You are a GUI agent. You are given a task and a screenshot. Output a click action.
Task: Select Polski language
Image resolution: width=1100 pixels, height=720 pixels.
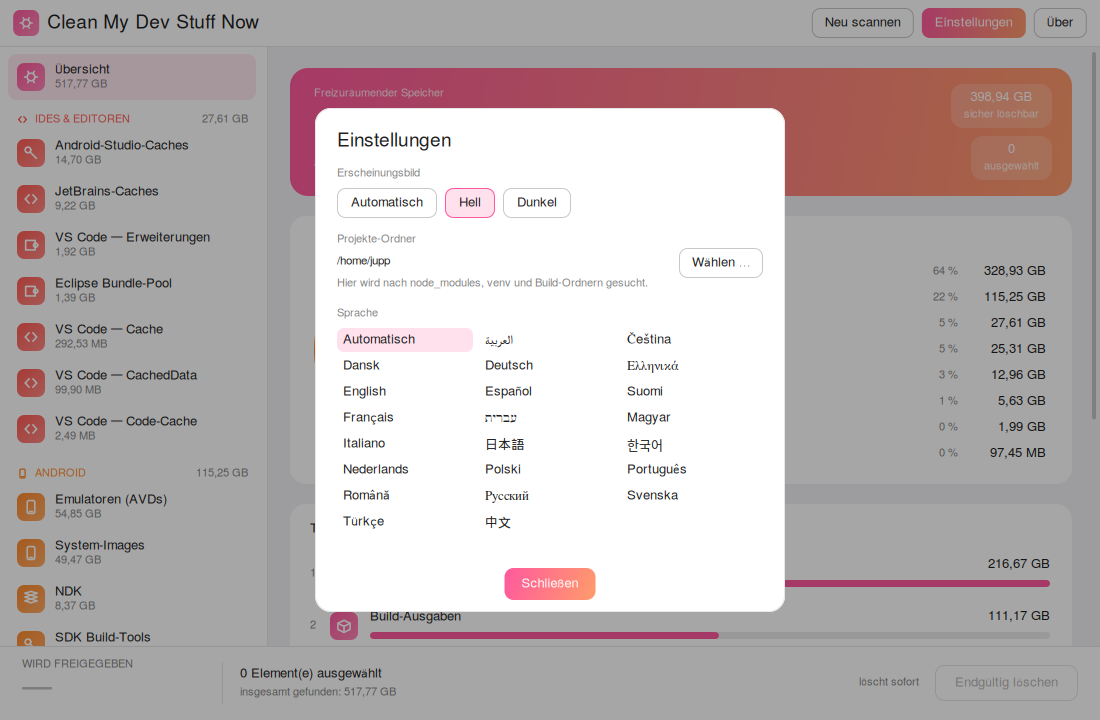(x=546, y=469)
